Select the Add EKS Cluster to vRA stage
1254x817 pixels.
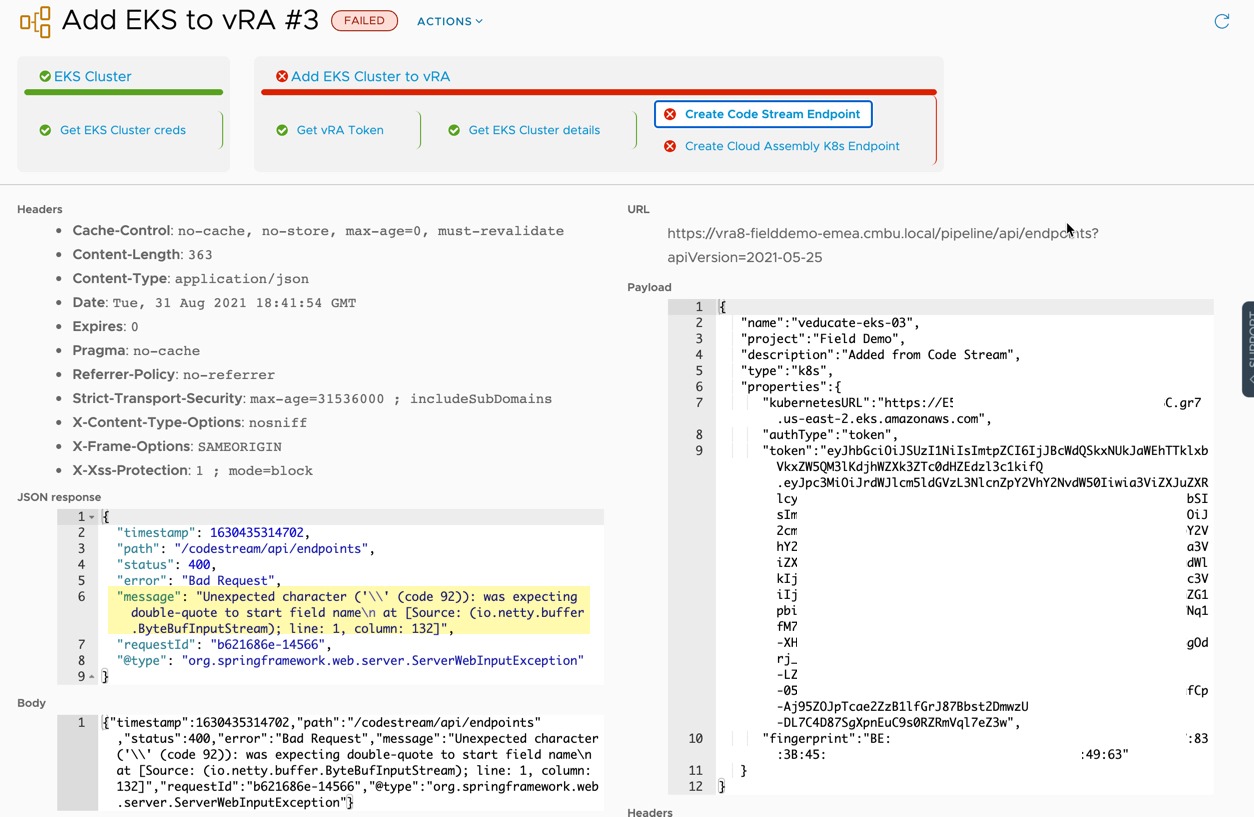(370, 76)
